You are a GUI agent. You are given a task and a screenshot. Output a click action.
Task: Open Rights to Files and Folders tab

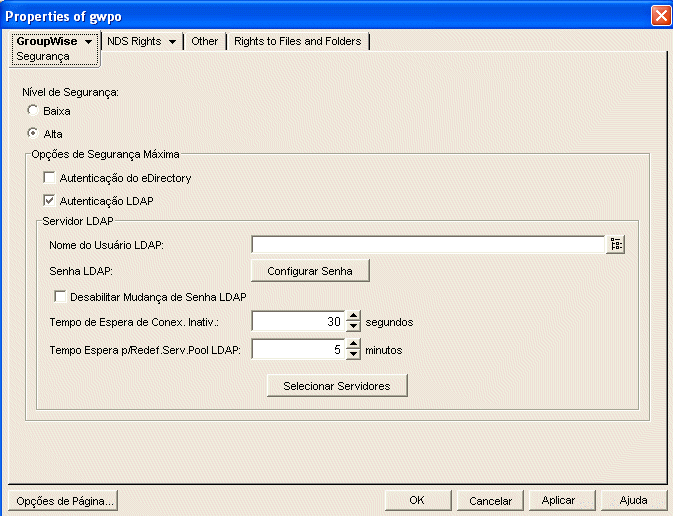297,41
